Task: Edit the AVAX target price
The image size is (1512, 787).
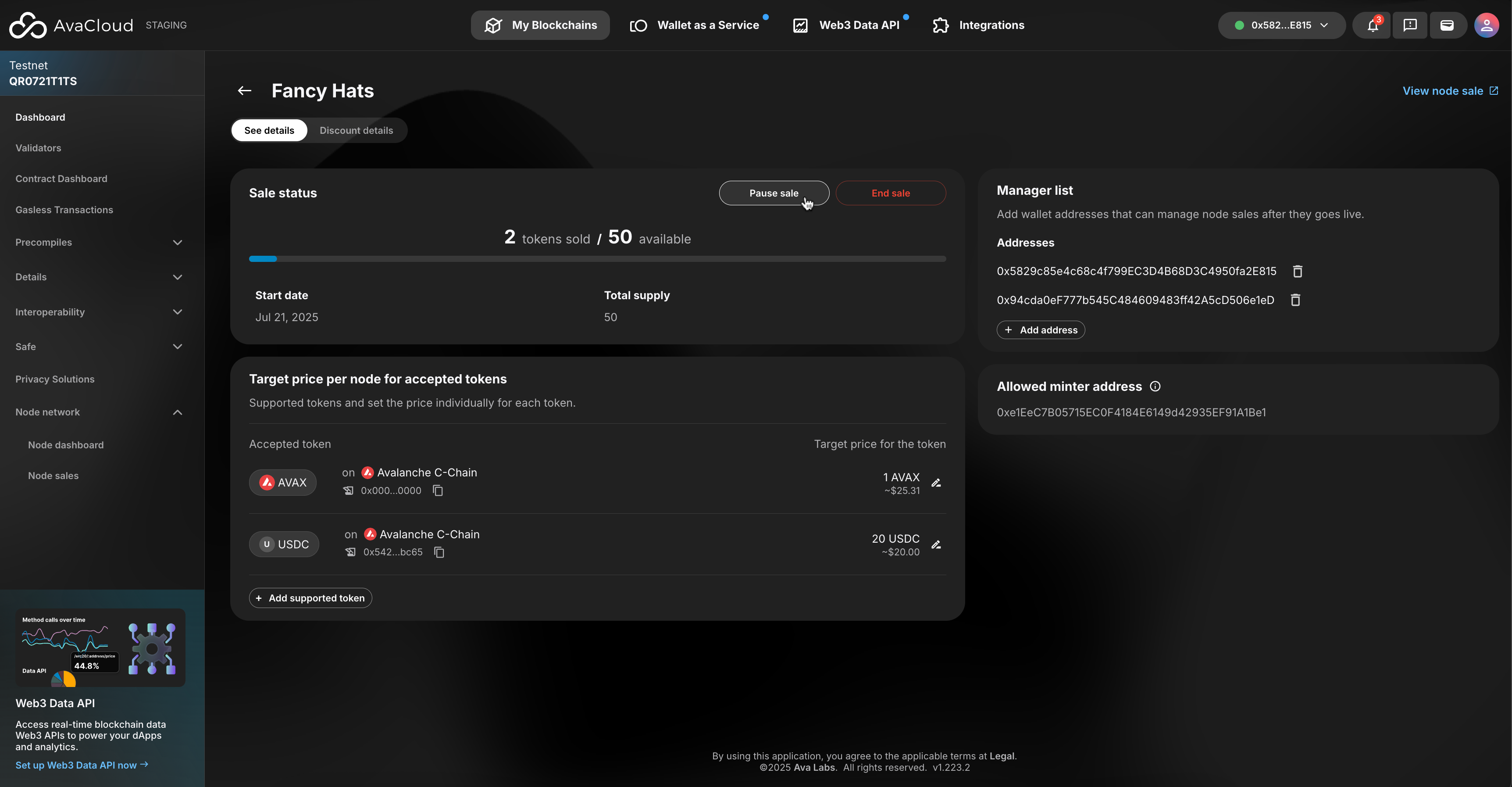Action: point(936,483)
